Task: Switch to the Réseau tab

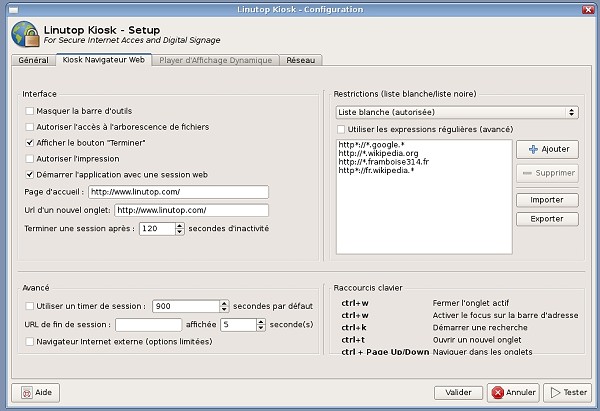Action: click(301, 60)
